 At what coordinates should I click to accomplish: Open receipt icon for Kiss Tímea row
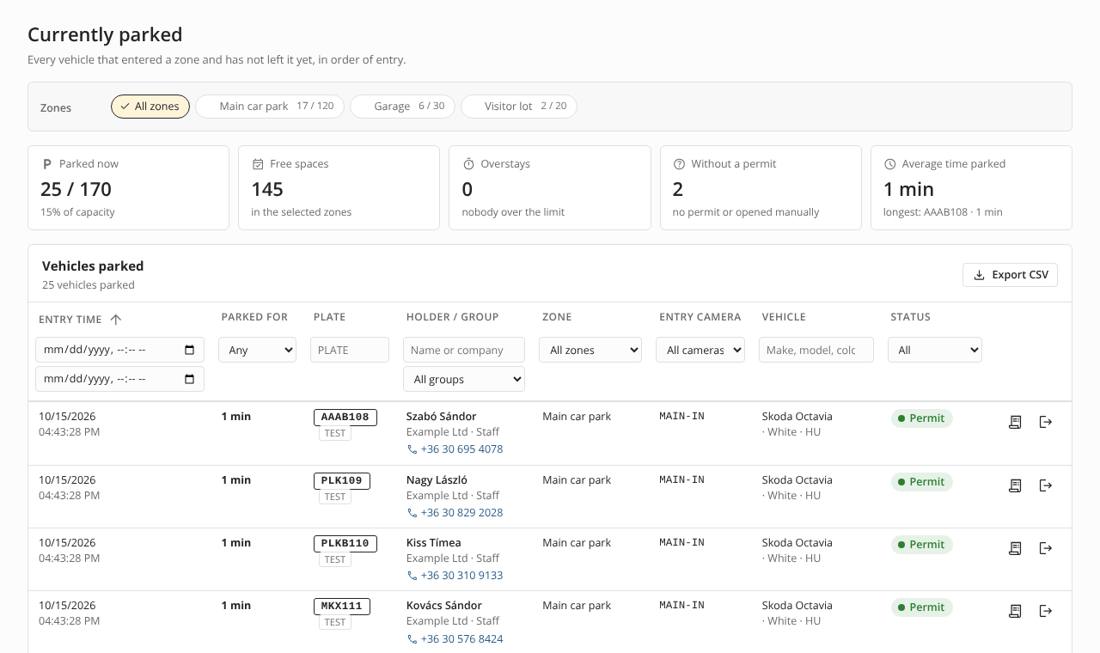tap(1014, 548)
